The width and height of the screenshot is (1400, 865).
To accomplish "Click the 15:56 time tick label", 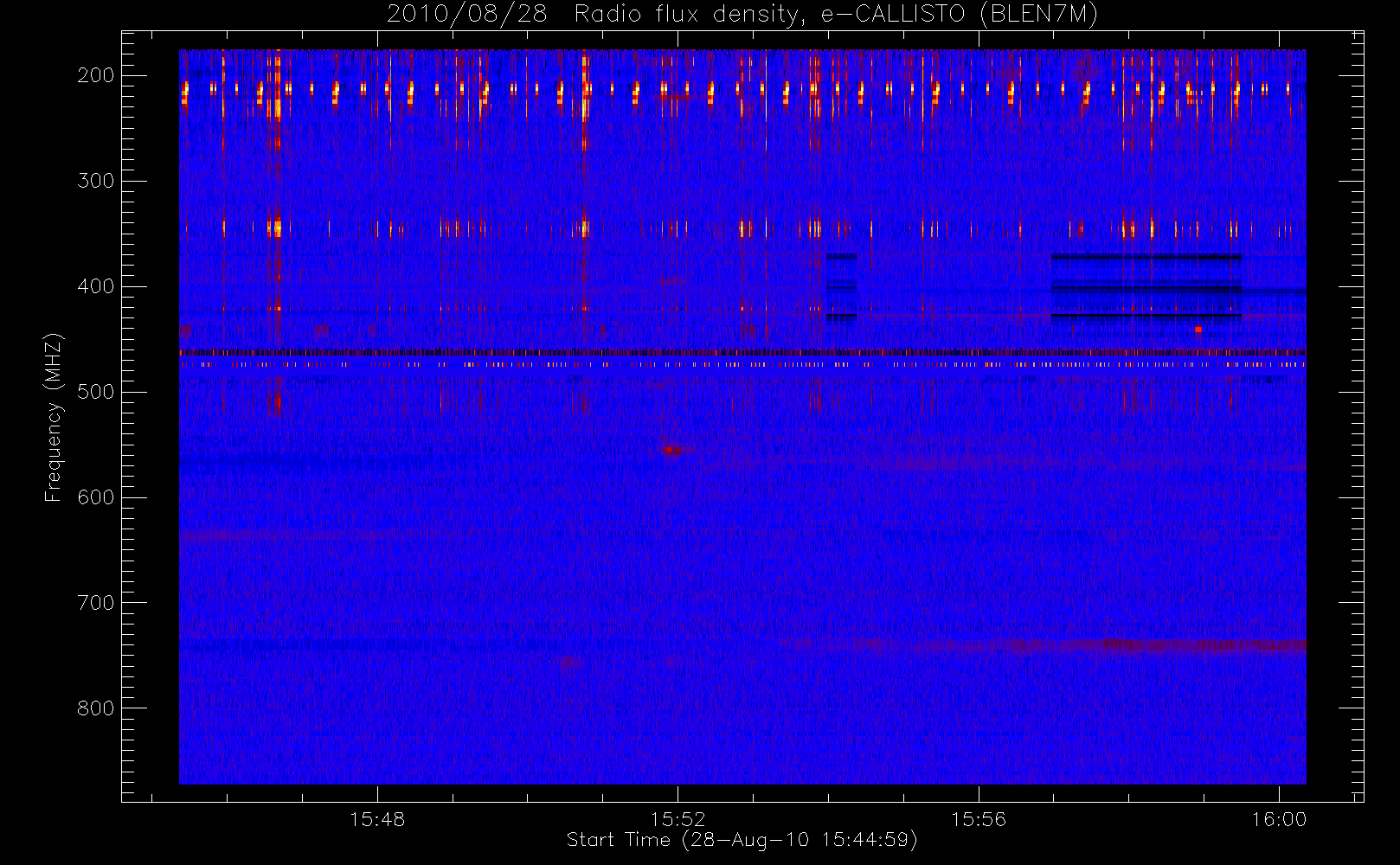I will pyautogui.click(x=979, y=819).
